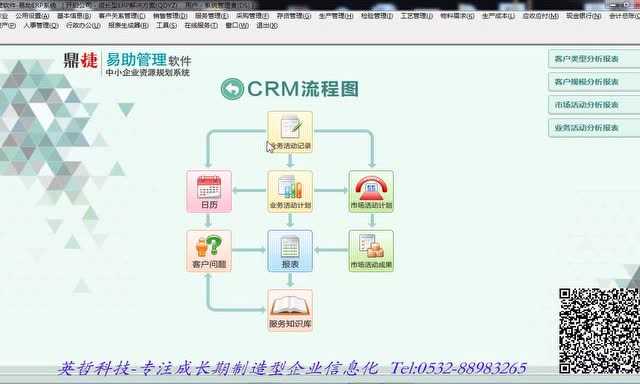
Task: Open the 服务管理(E) menu
Action: coord(211,16)
